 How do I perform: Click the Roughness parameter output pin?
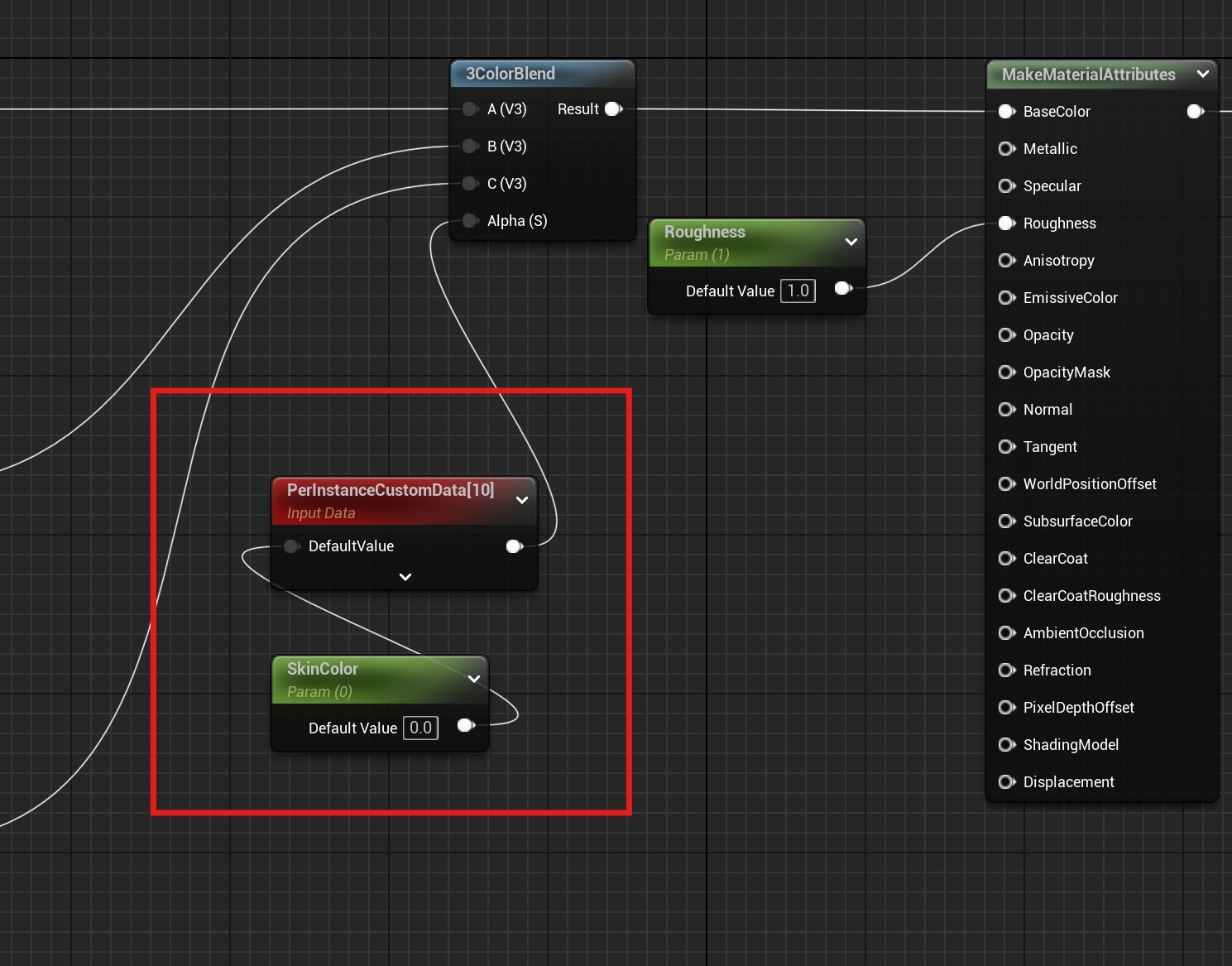844,288
